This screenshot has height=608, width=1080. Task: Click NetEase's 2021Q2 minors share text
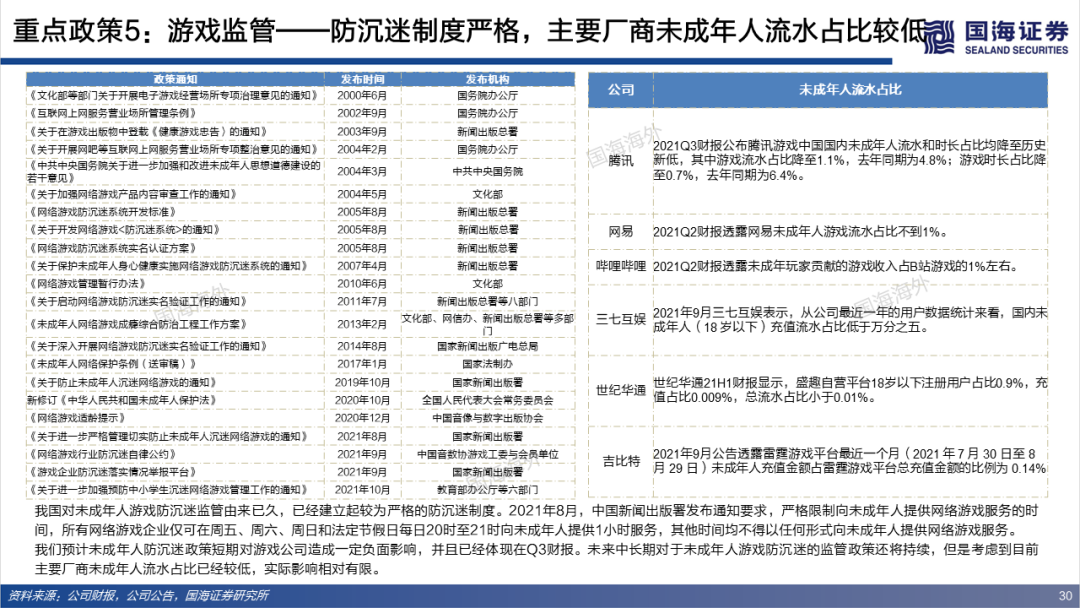click(x=800, y=231)
